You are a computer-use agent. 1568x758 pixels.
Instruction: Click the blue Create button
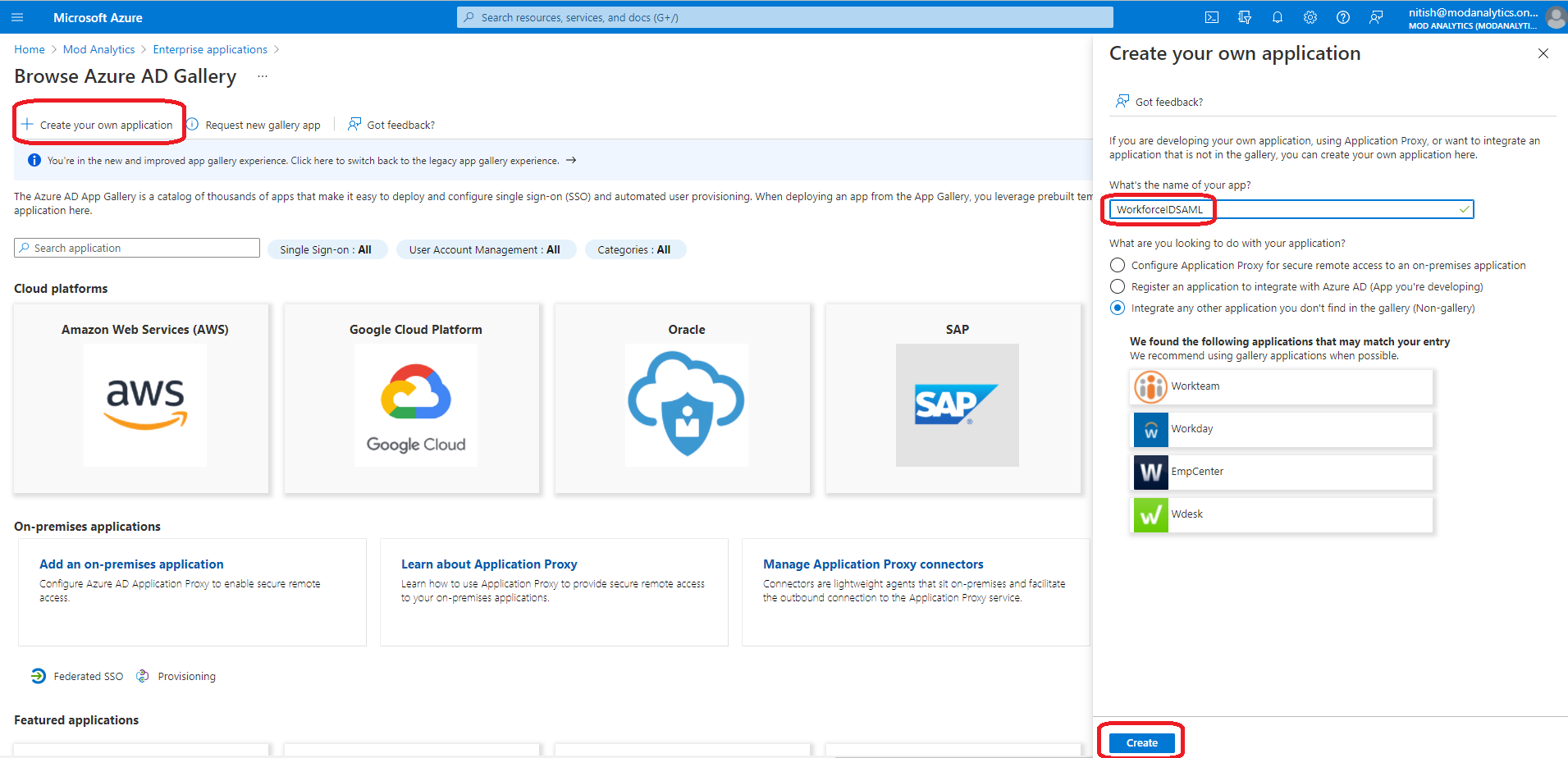(x=1142, y=742)
